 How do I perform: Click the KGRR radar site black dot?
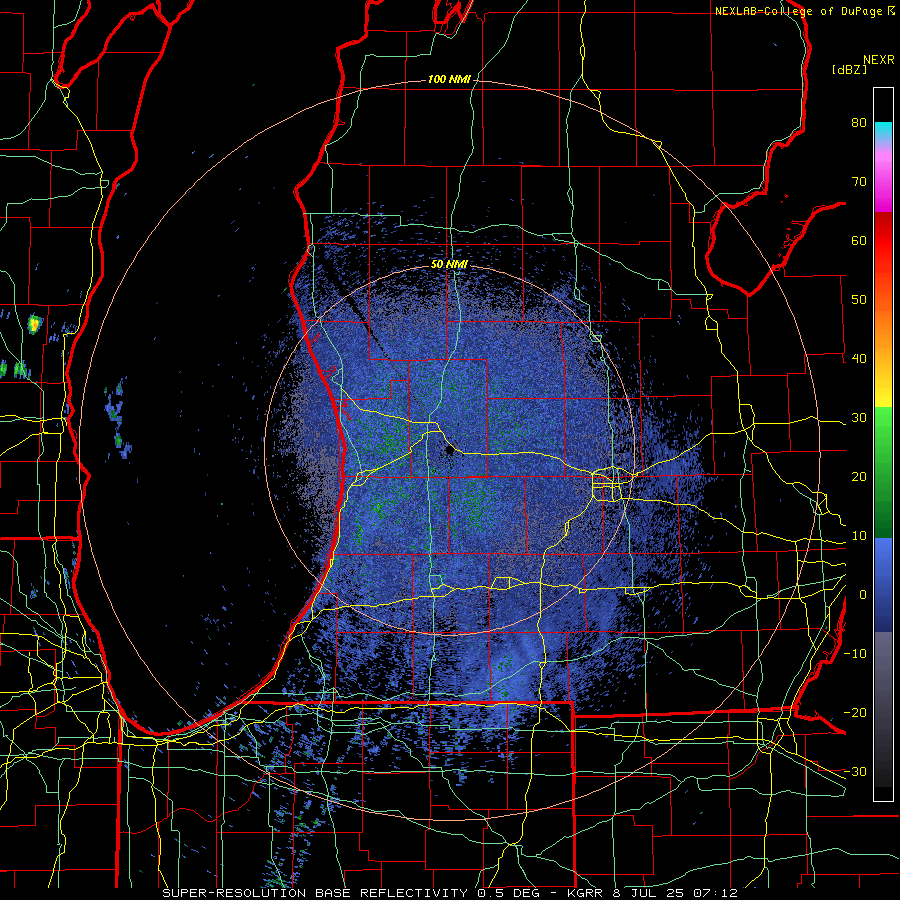click(x=450, y=451)
